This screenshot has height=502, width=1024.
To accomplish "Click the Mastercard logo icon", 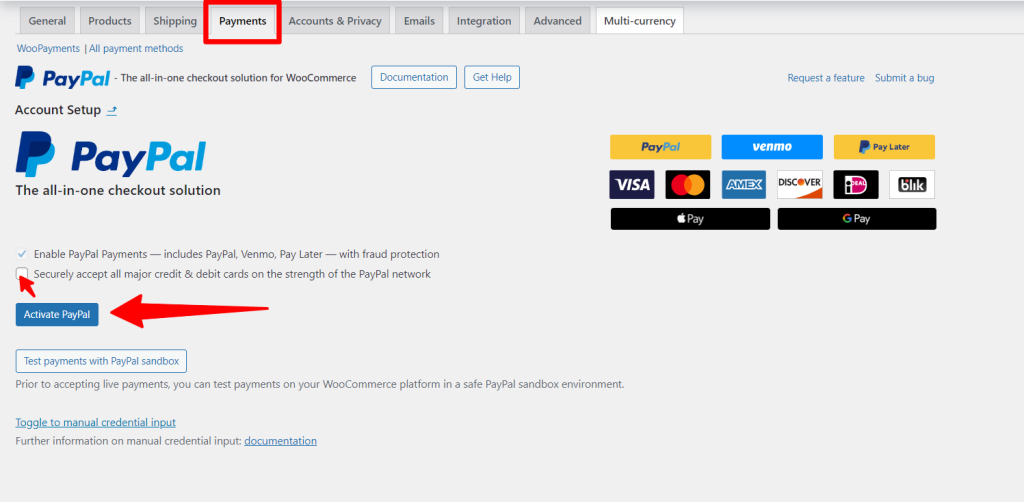I will [x=688, y=185].
